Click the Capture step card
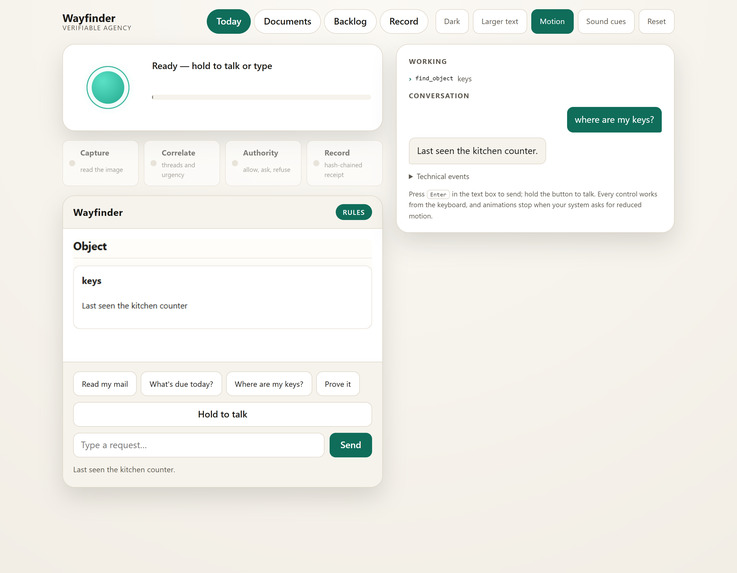The image size is (737, 573). pyautogui.click(x=101, y=163)
